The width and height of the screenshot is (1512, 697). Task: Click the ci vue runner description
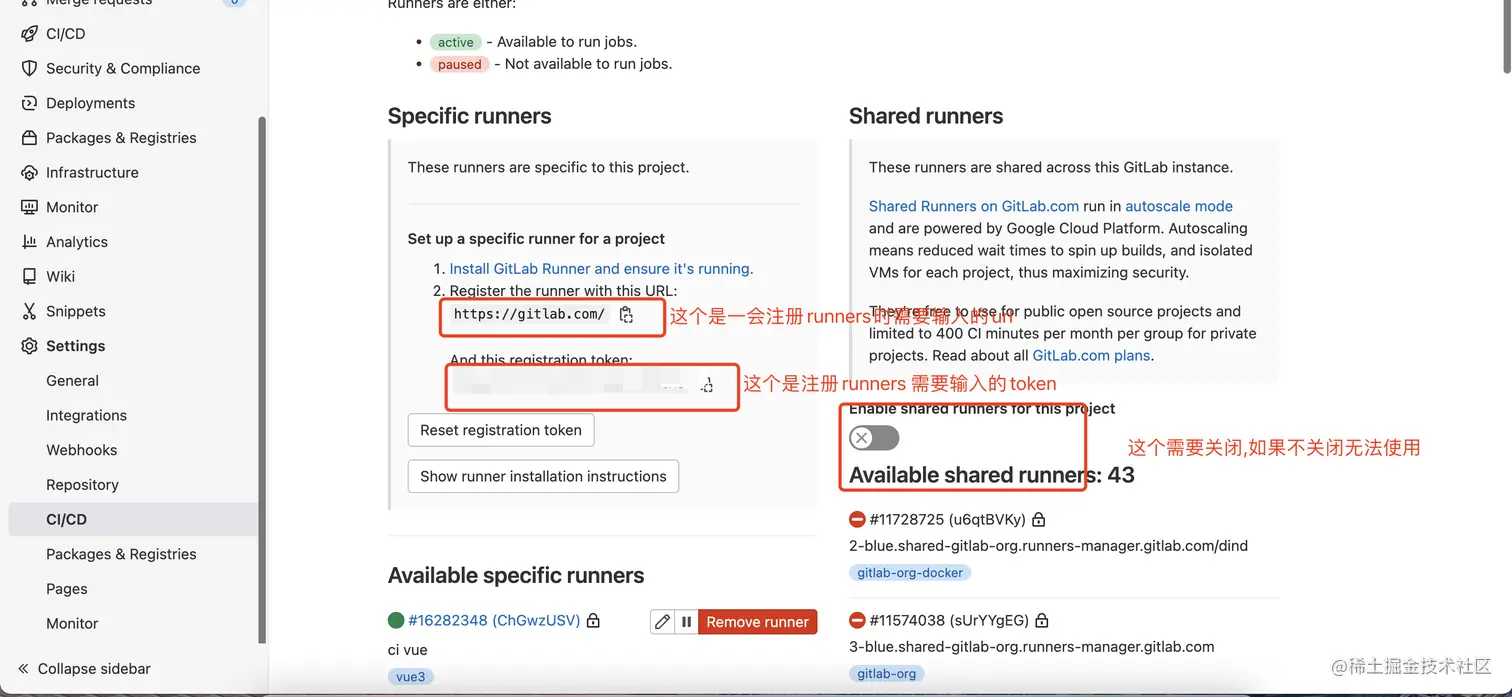408,650
